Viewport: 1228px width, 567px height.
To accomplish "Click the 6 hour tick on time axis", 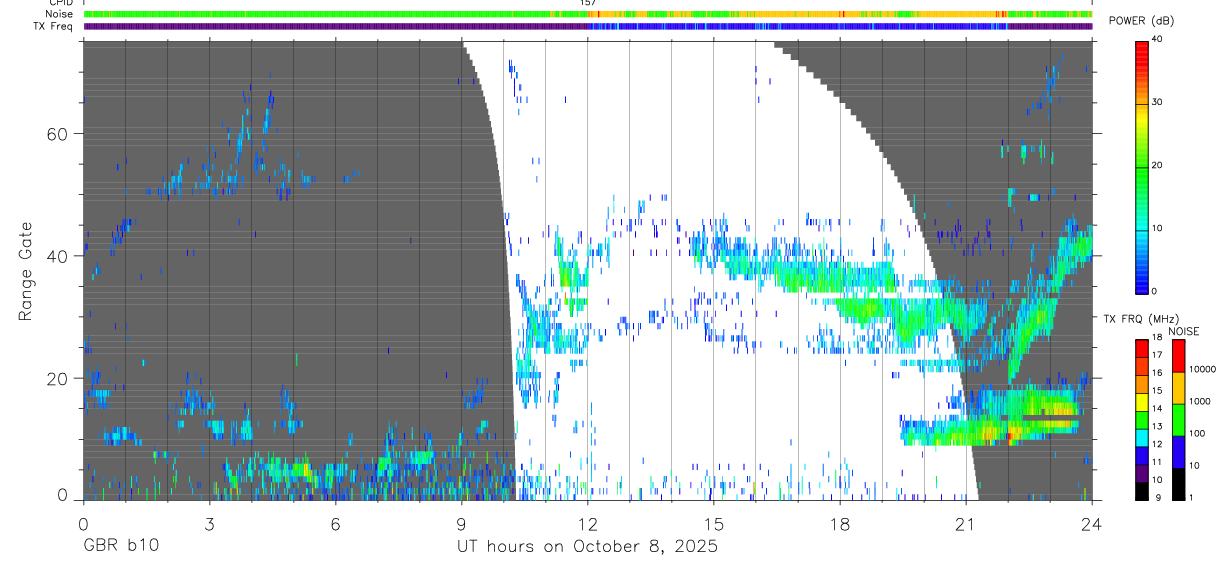I will point(335,522).
